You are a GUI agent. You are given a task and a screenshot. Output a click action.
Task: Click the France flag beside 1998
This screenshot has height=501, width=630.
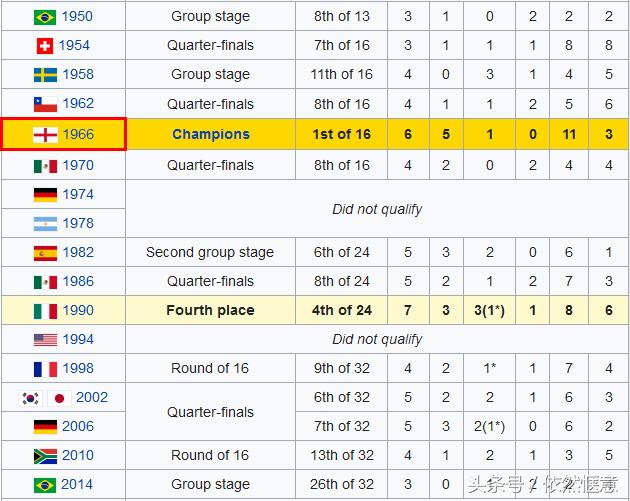[44, 369]
